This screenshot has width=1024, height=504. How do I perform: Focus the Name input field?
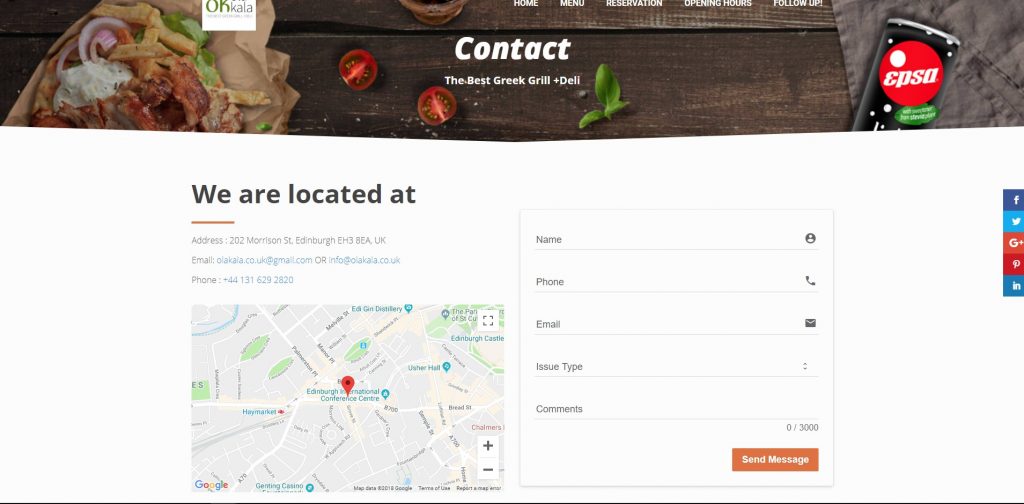pyautogui.click(x=676, y=239)
